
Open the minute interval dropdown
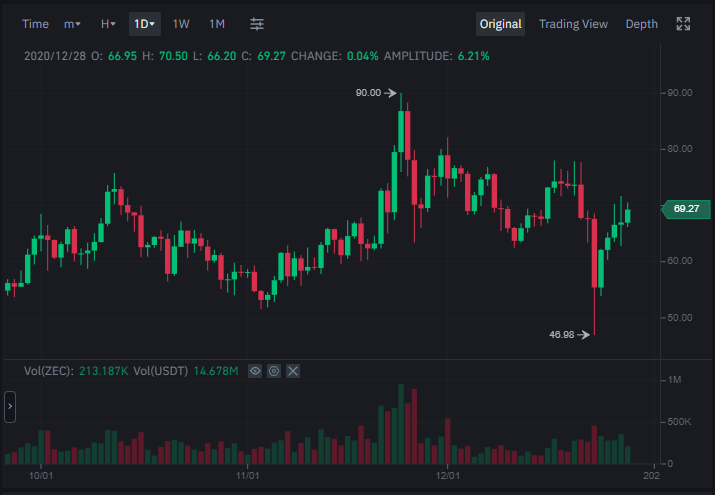72,24
